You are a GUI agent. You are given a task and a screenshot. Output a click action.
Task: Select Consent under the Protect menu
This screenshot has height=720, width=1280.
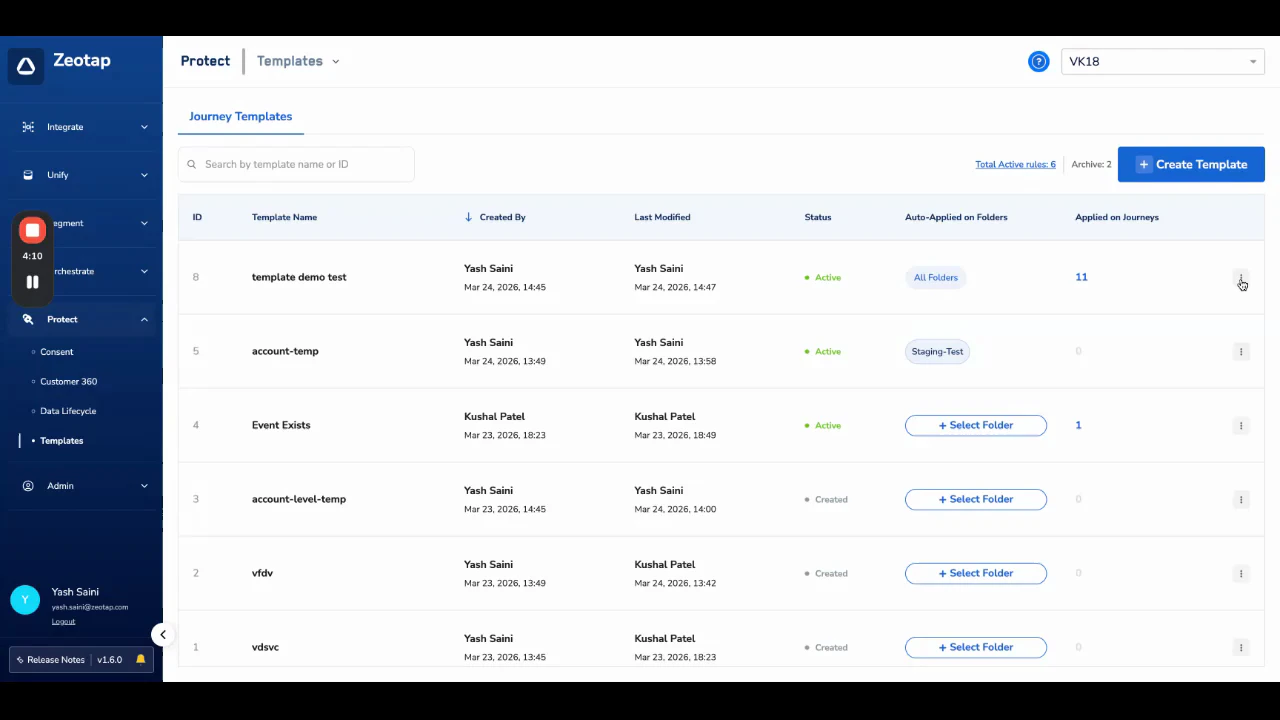(56, 351)
